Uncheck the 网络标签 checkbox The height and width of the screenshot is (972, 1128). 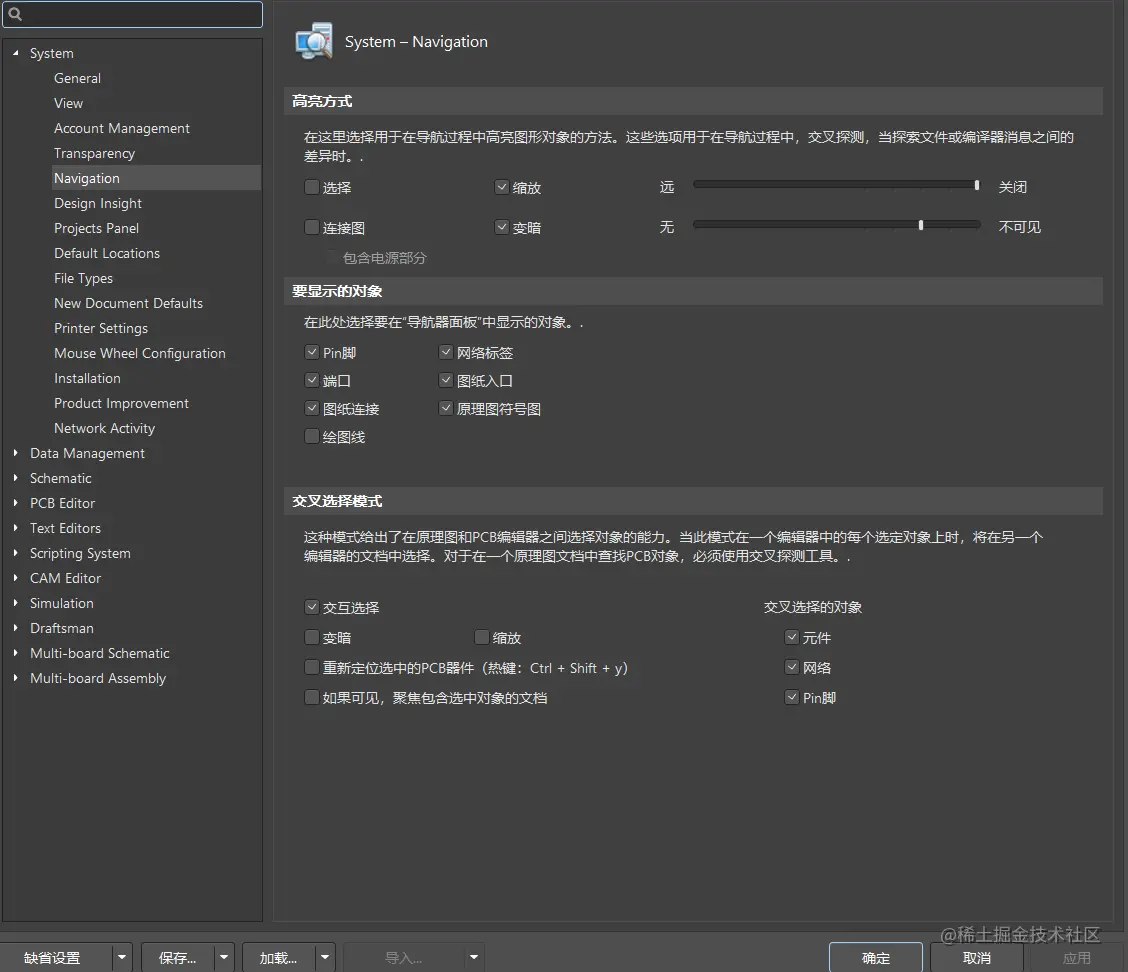click(446, 352)
